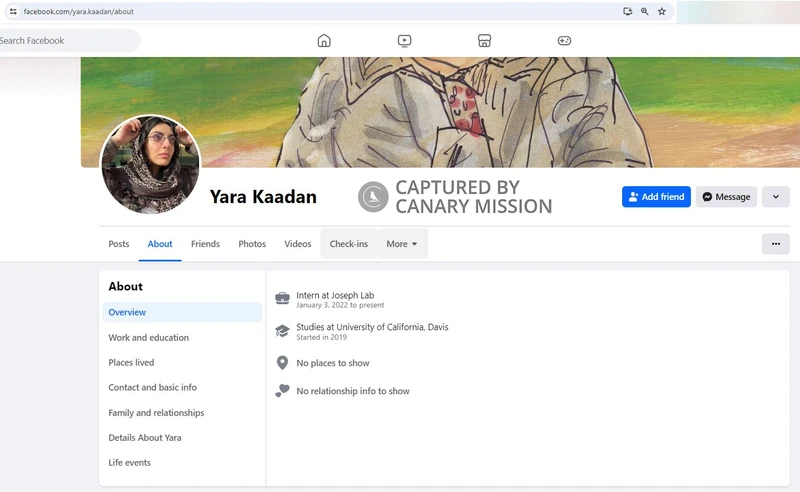Click the hearts relationship icon

pos(282,391)
